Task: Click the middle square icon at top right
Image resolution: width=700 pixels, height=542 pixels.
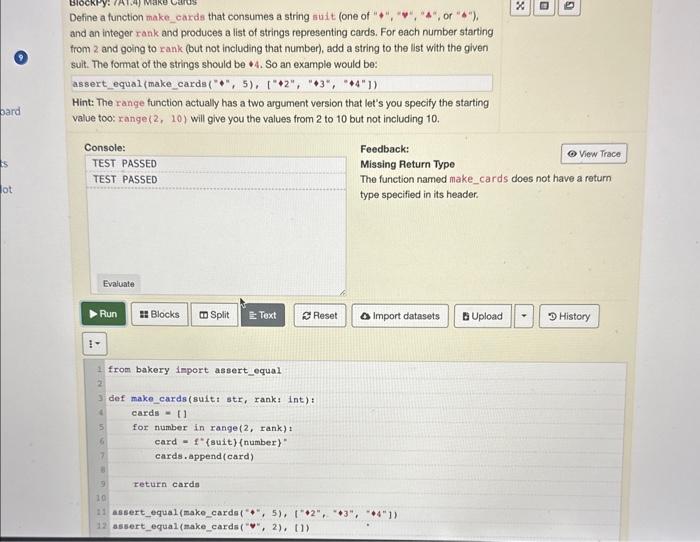Action: [544, 6]
